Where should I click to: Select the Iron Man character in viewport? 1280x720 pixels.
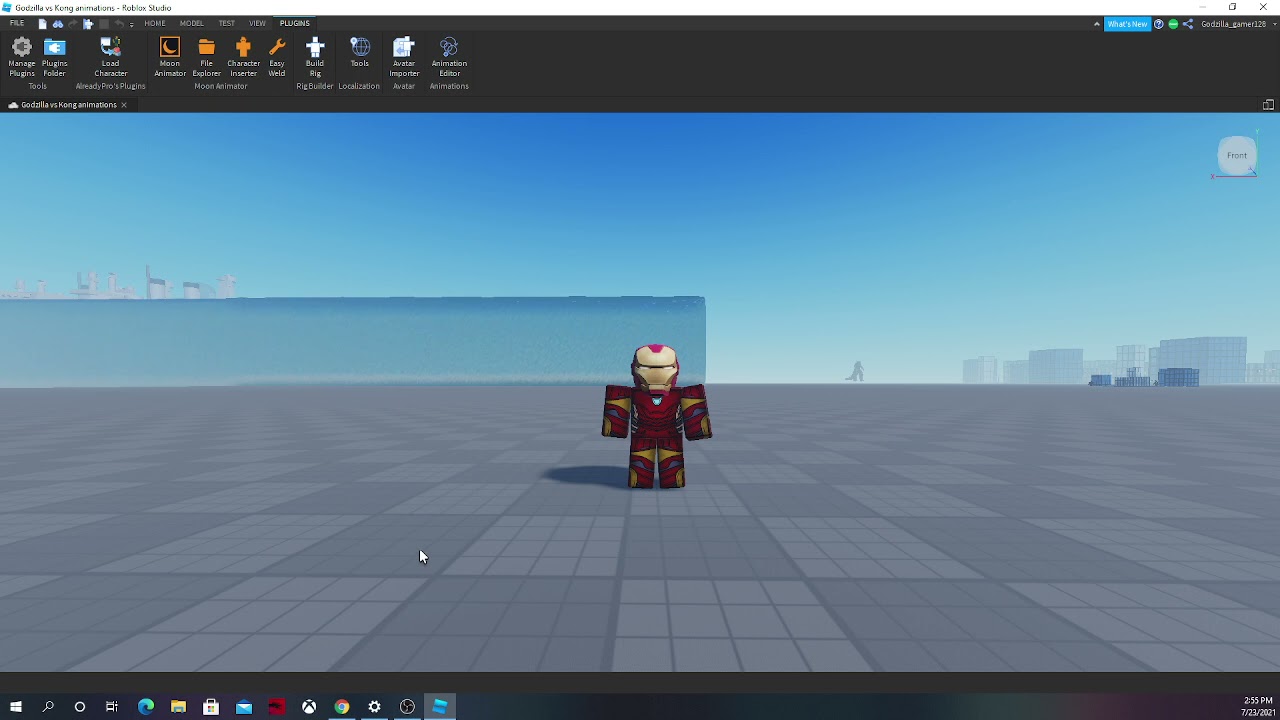coord(656,417)
